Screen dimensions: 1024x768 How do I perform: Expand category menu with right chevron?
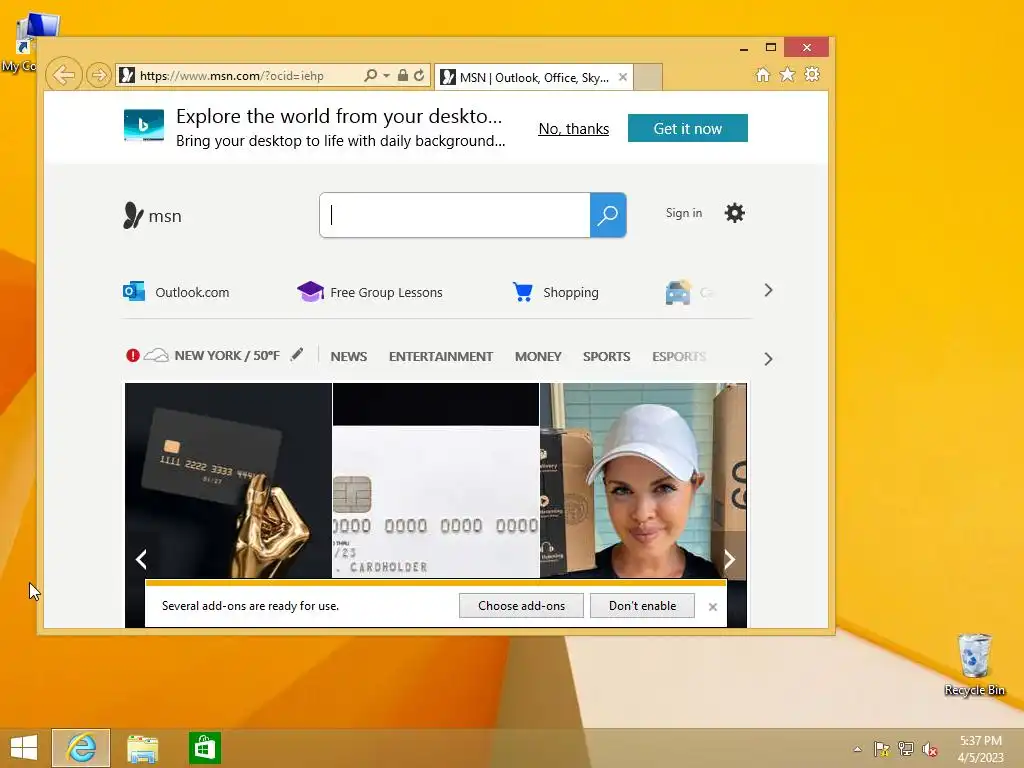[x=768, y=359]
